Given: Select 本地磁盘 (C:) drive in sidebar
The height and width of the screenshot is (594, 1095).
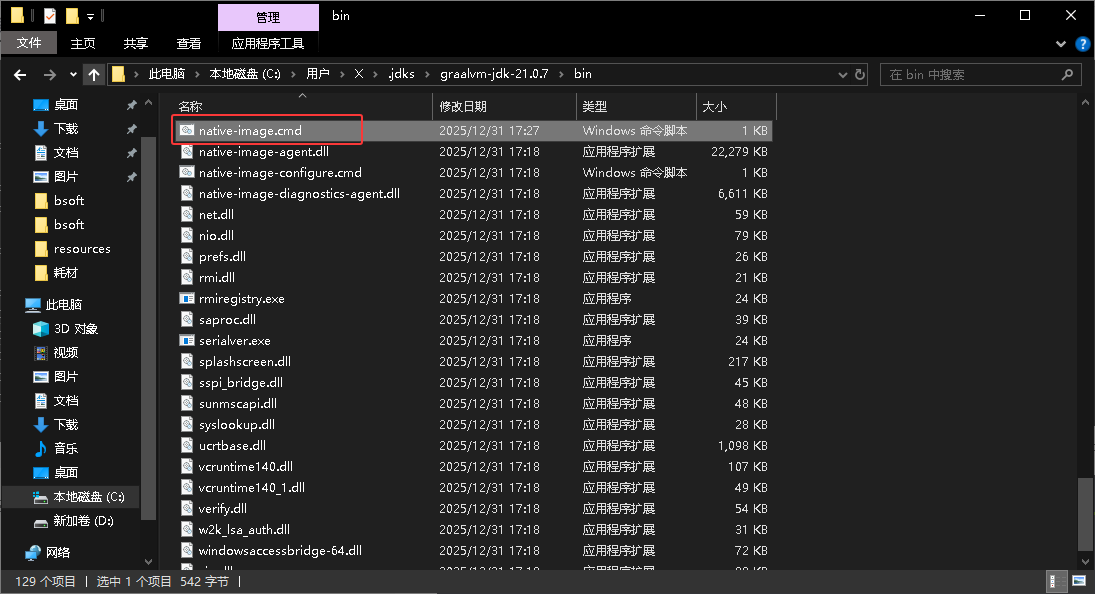Looking at the screenshot, I should point(89,496).
